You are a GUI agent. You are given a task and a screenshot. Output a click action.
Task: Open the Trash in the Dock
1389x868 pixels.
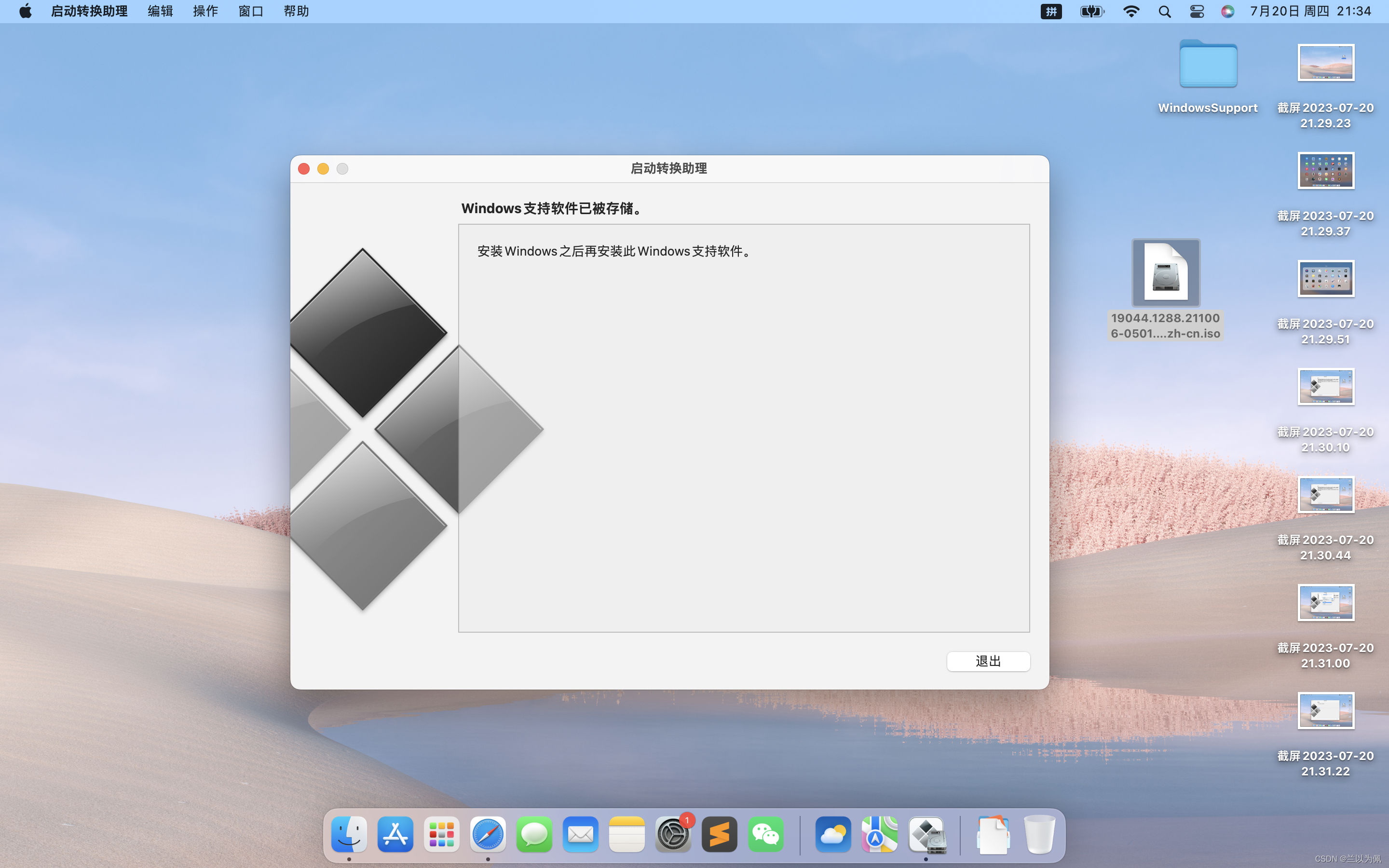point(1039,834)
